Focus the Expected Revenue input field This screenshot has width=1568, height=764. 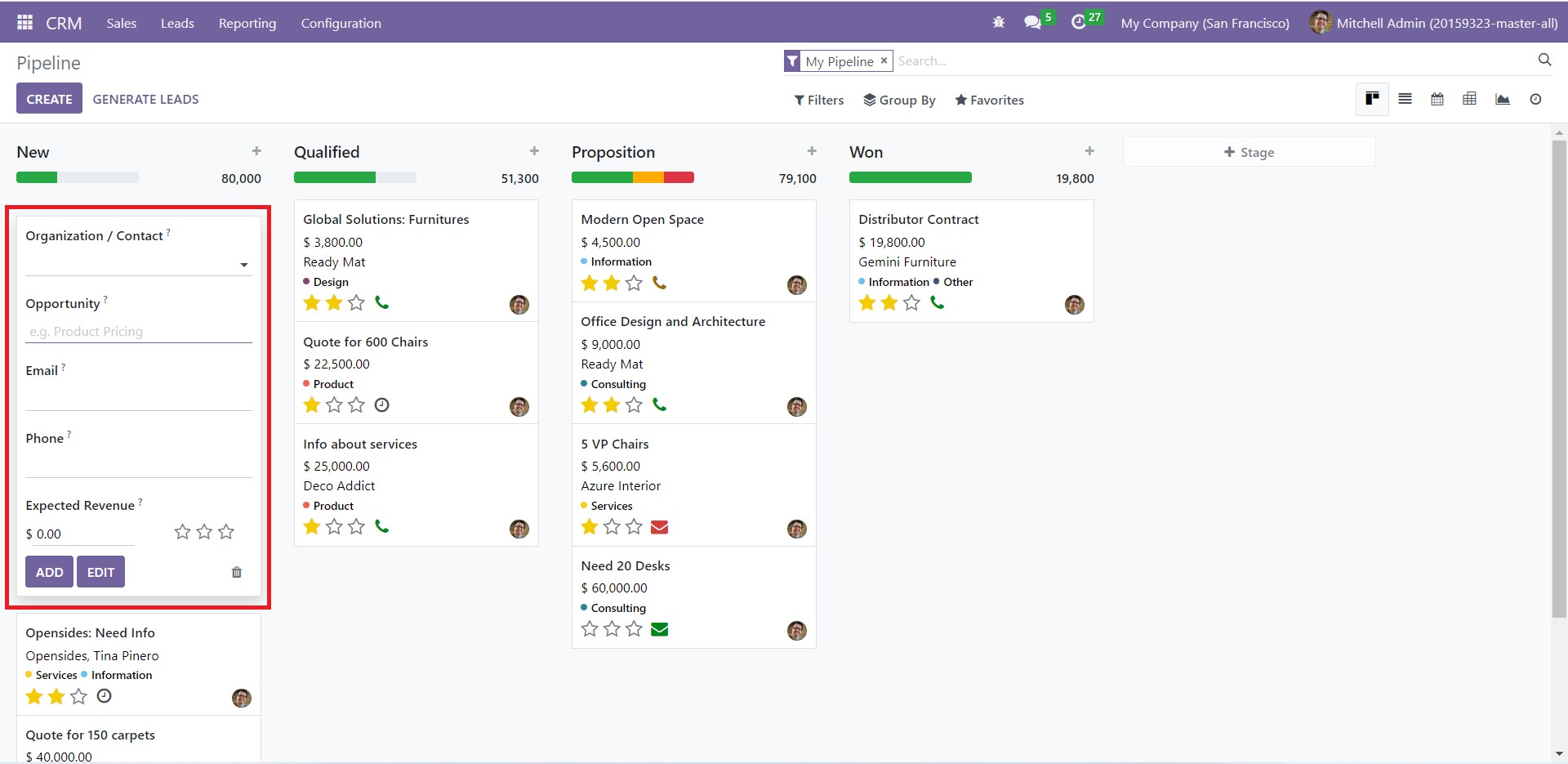point(80,534)
